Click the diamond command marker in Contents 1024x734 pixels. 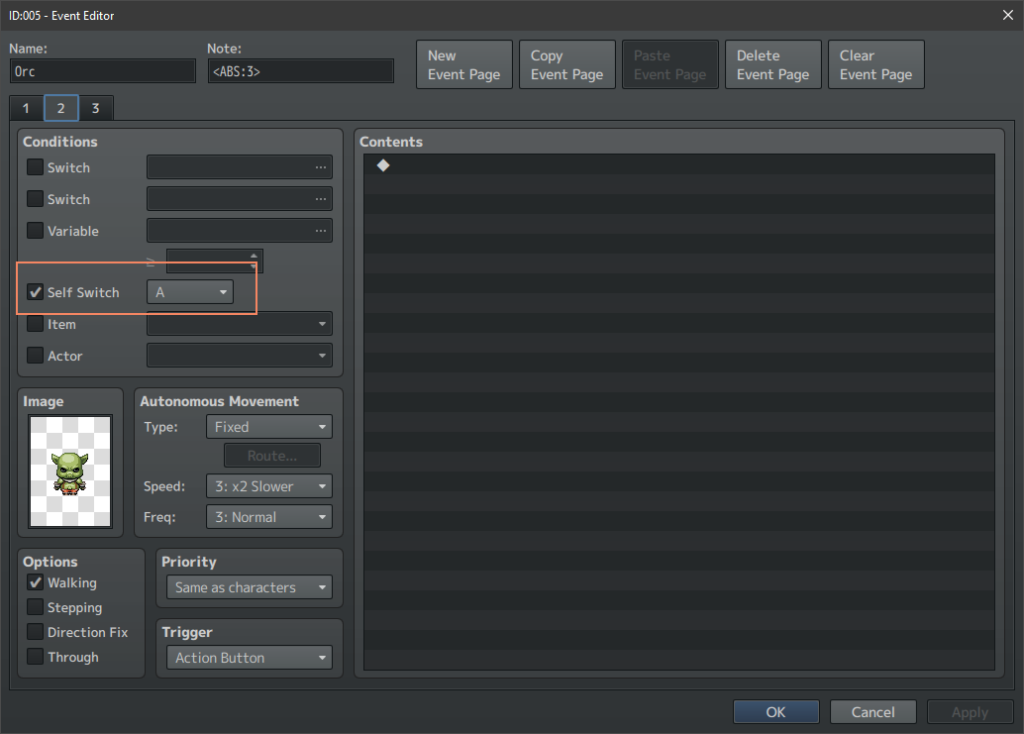tap(383, 165)
